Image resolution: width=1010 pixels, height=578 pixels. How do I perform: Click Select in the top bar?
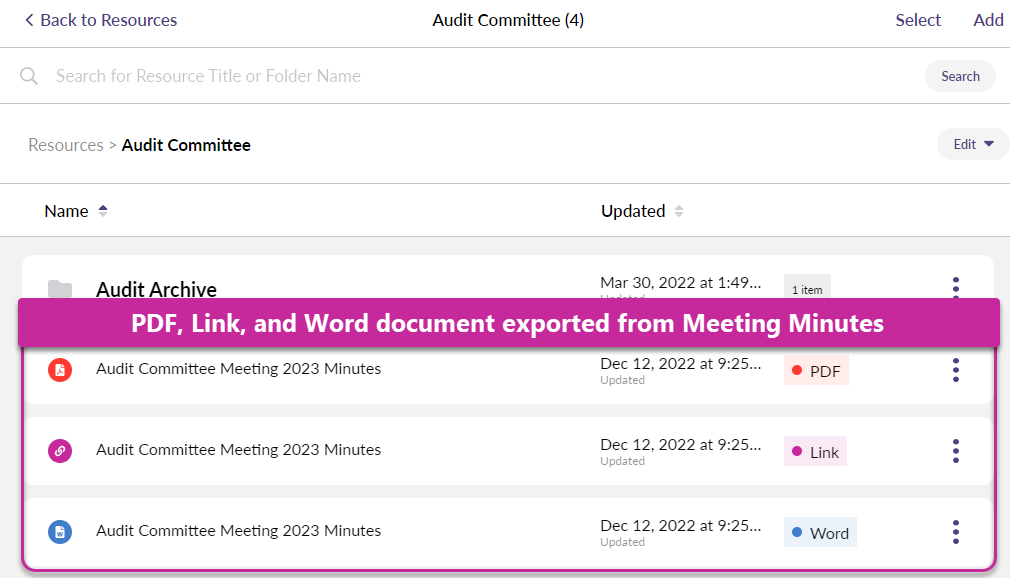(x=918, y=20)
